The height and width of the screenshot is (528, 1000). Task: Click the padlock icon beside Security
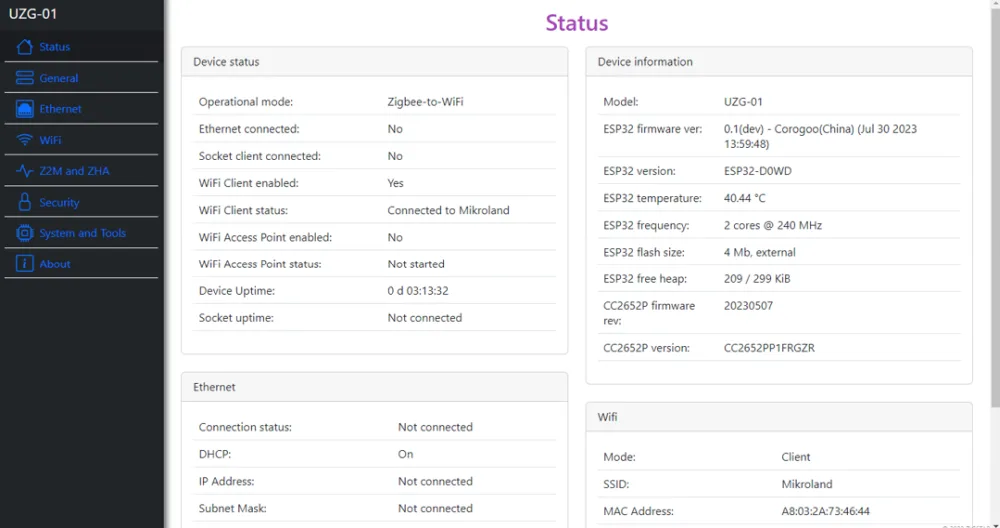(24, 202)
